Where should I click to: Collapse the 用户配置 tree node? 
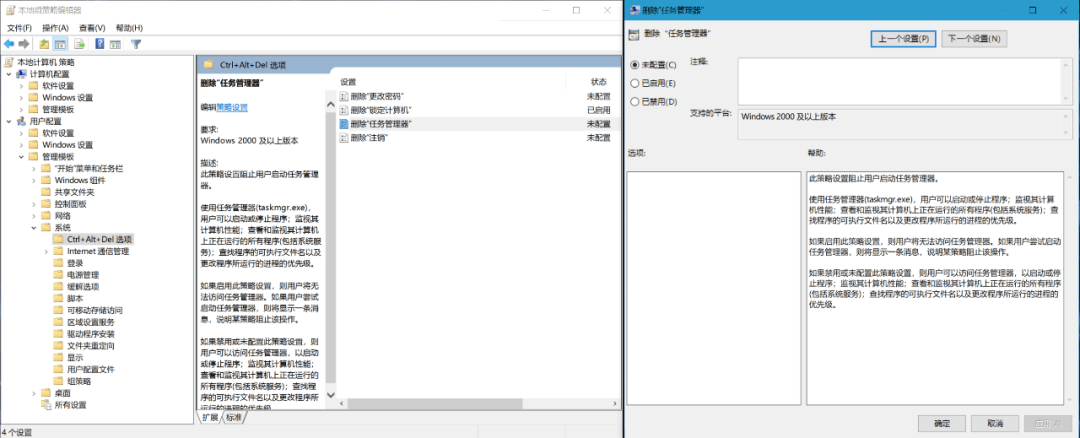8,121
